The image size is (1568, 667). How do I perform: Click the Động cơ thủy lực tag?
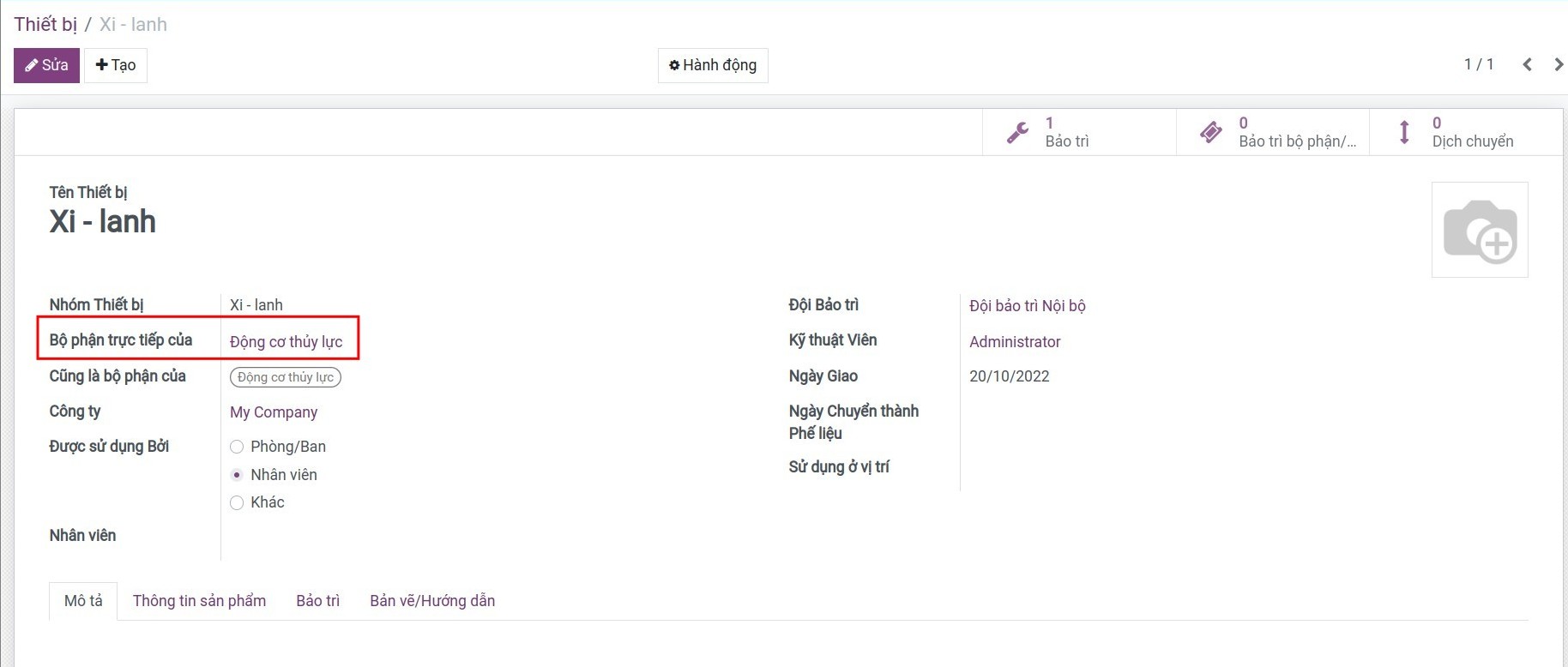286,377
